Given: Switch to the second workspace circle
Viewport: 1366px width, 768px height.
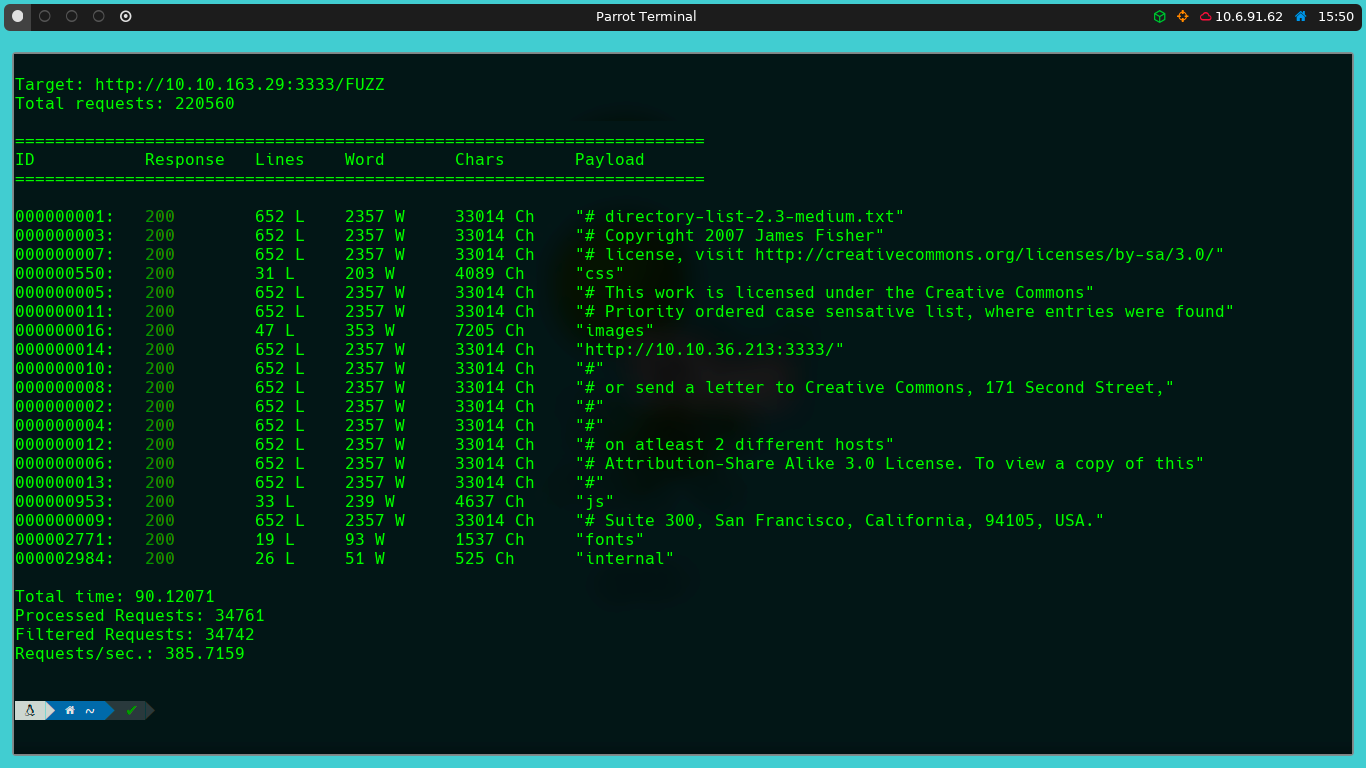Looking at the screenshot, I should (45, 16).
